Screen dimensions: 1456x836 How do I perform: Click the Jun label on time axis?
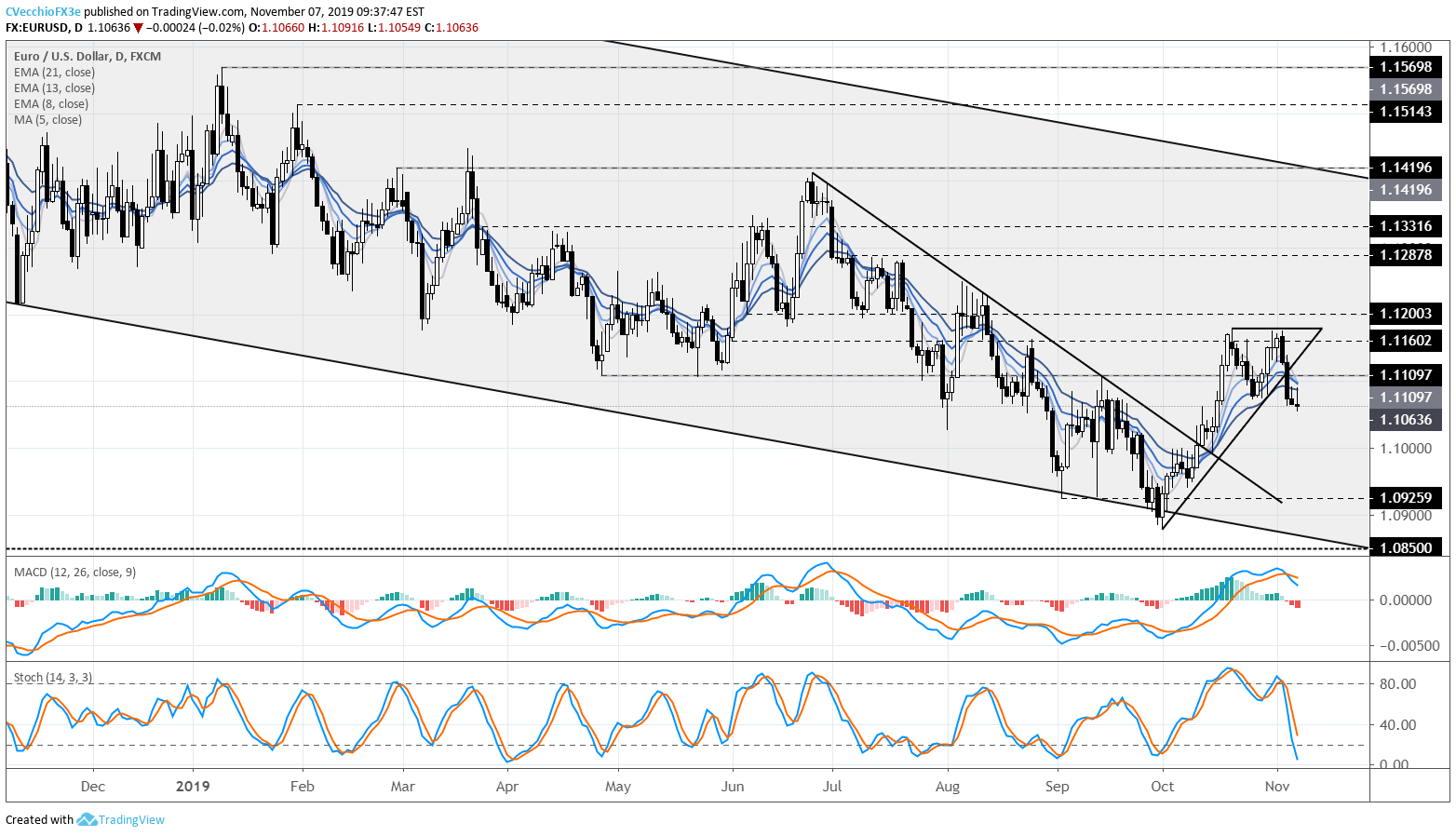[733, 786]
